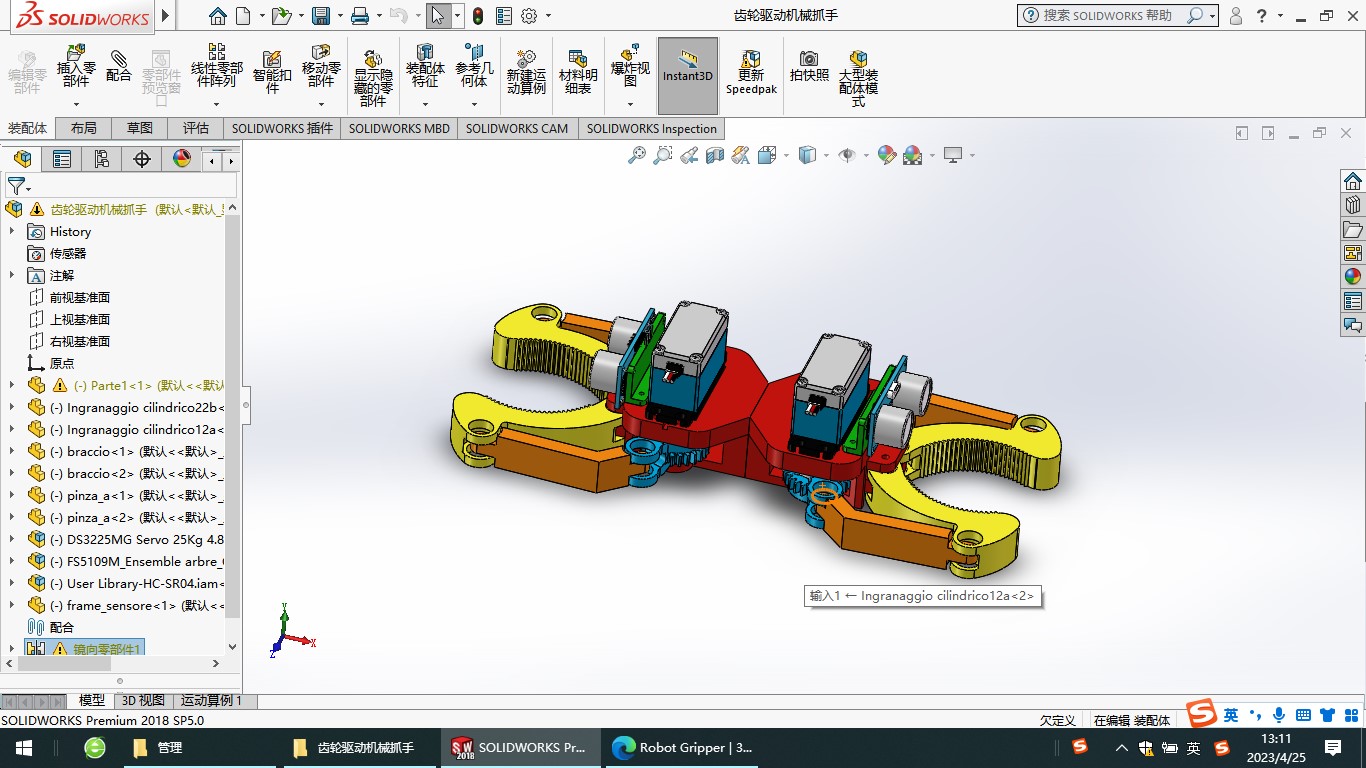Expand frame_sensore<1> component node
The image size is (1366, 768).
point(12,605)
